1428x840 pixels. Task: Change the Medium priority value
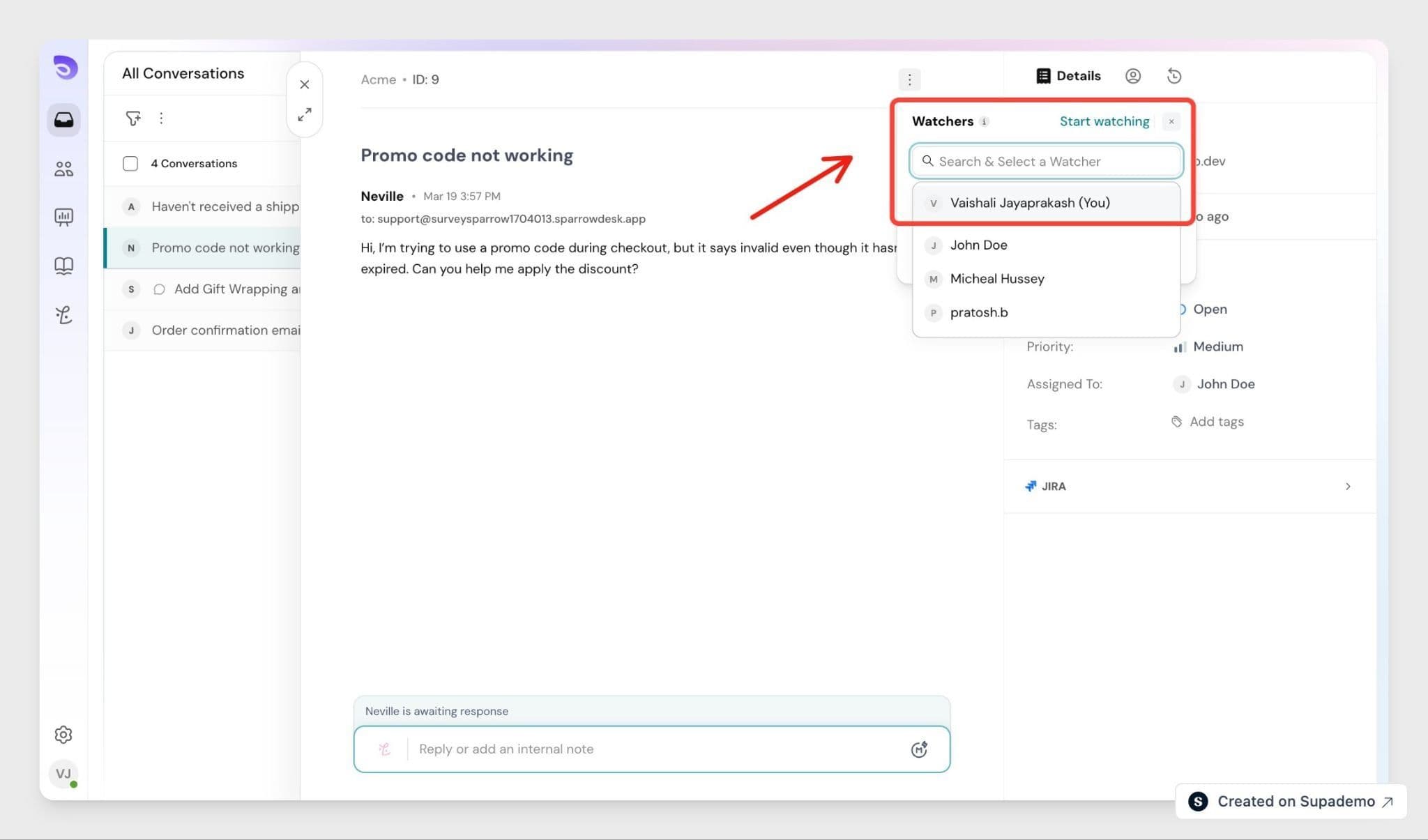pos(1208,346)
